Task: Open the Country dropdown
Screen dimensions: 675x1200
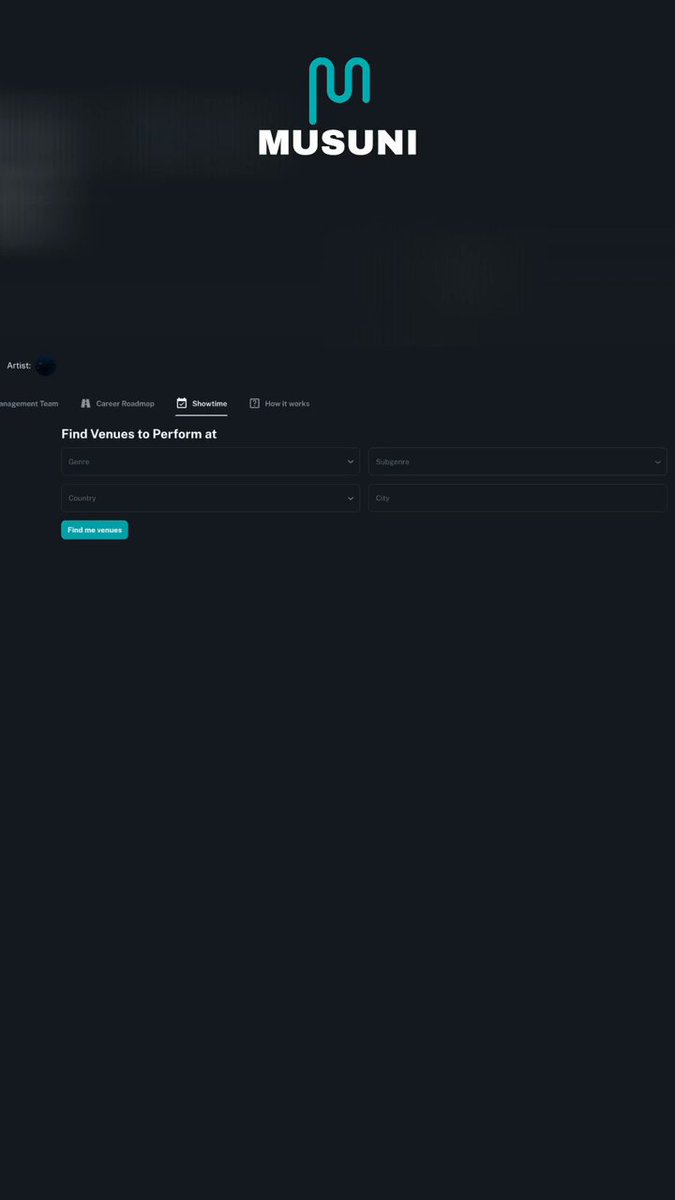Action: point(210,498)
